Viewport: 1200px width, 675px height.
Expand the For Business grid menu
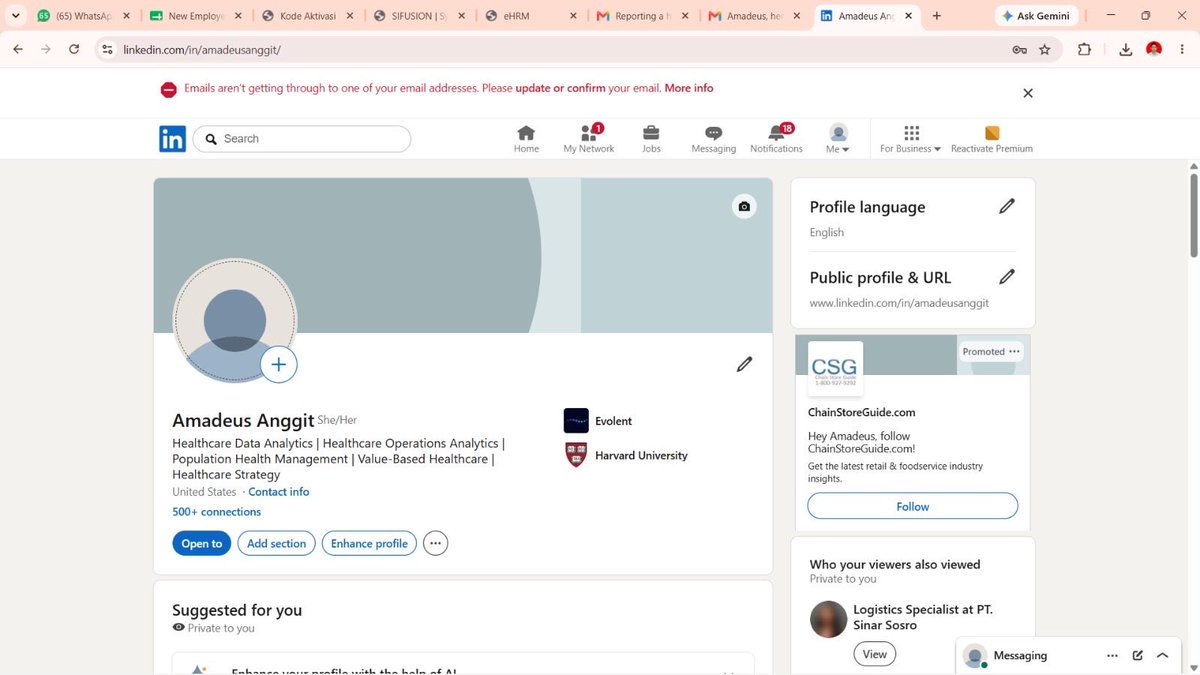(911, 139)
